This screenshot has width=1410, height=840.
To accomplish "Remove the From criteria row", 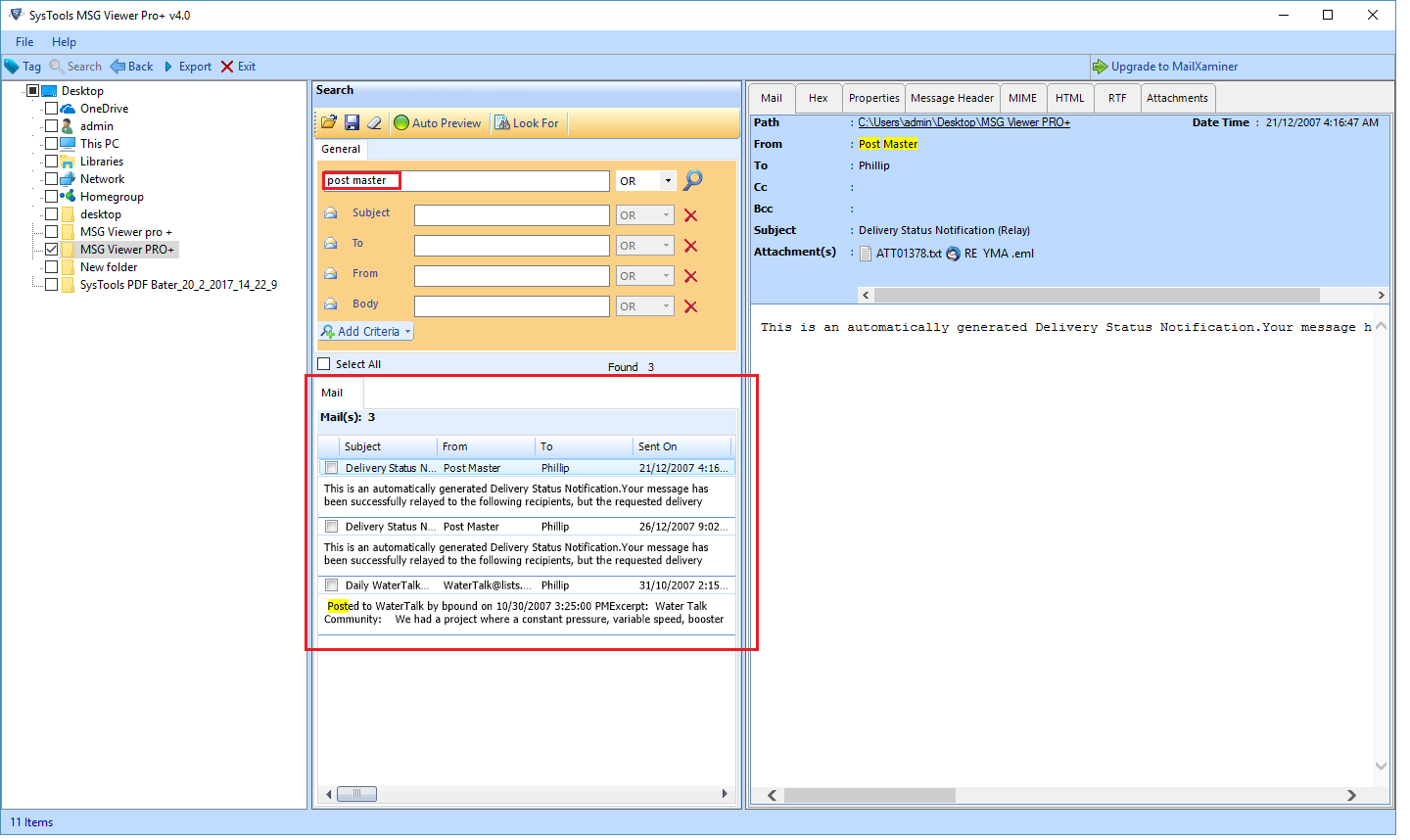I will (x=690, y=276).
